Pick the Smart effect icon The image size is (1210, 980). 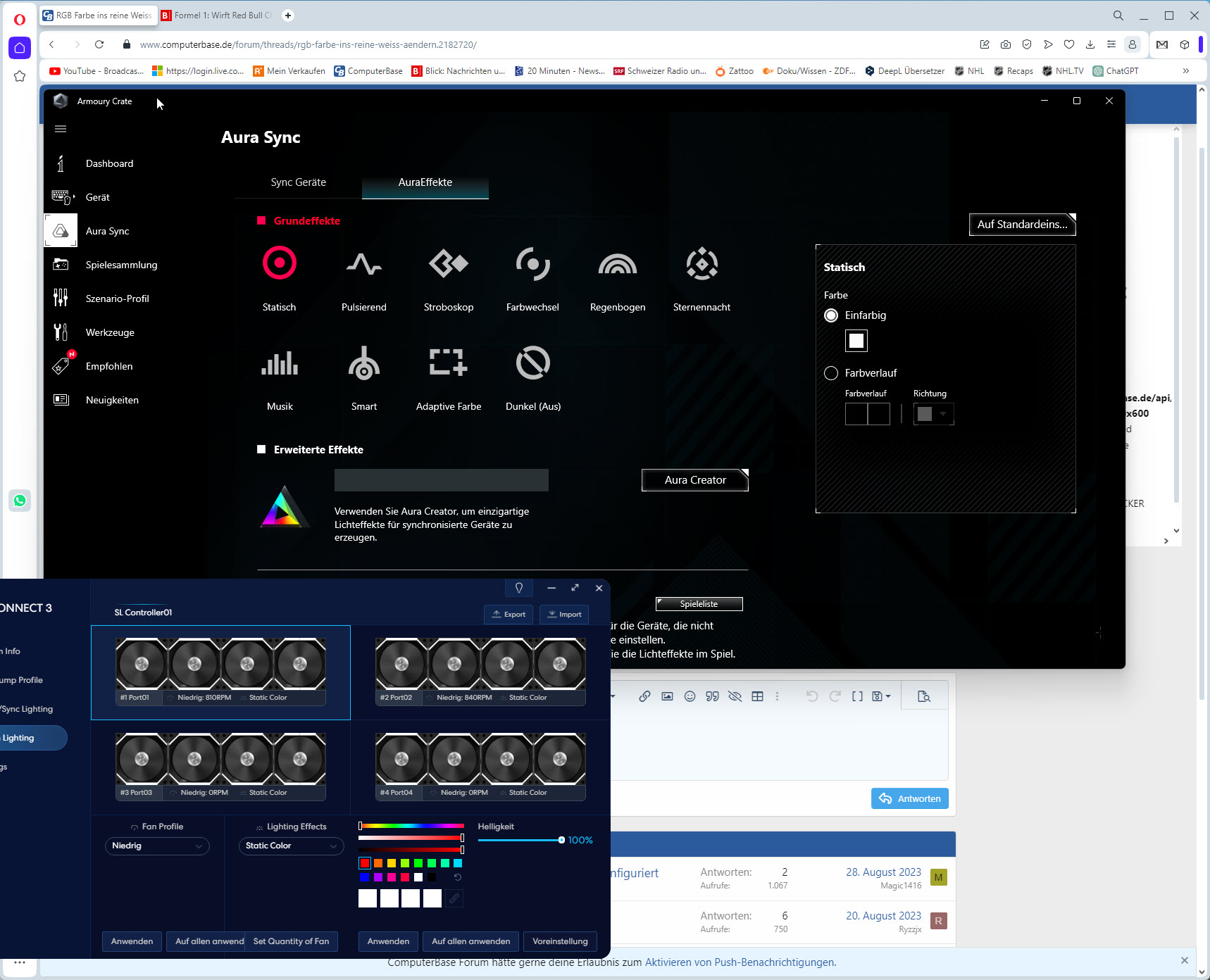[x=364, y=363]
